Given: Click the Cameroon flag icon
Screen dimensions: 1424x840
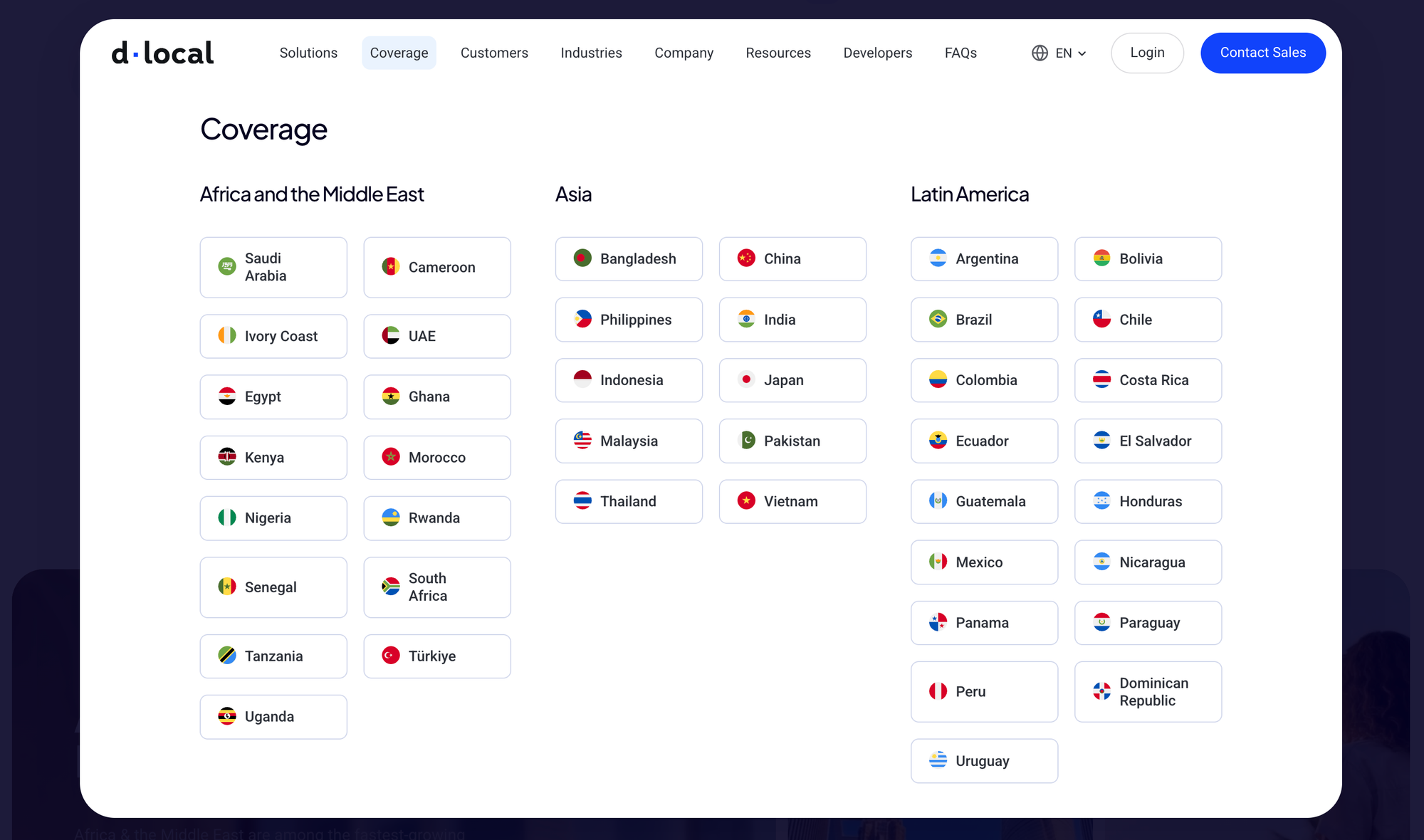Looking at the screenshot, I should point(391,267).
